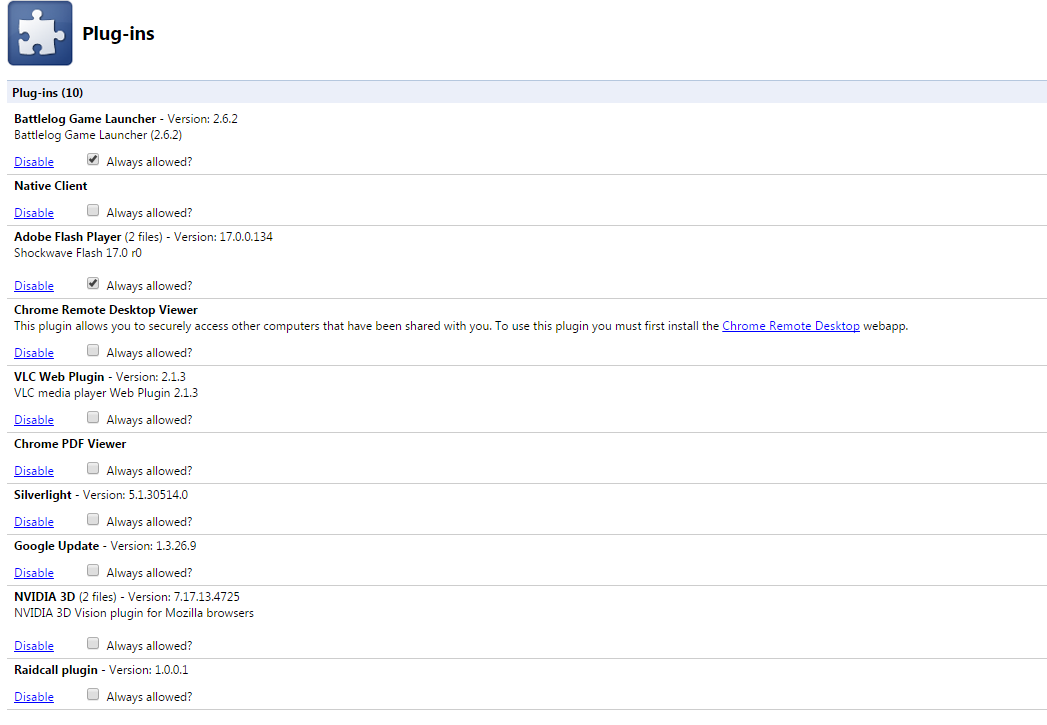Uncheck Always allowed for Adobe Flash Player

pos(93,284)
